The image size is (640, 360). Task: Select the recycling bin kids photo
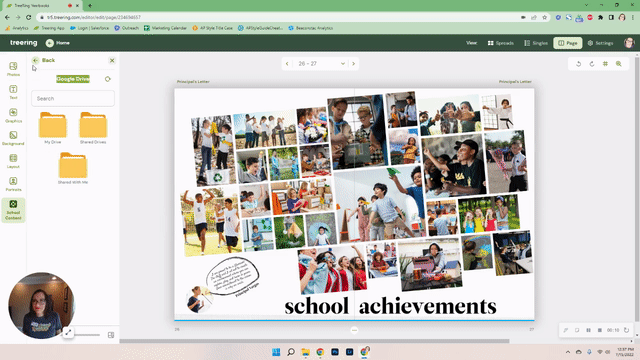pos(213,150)
